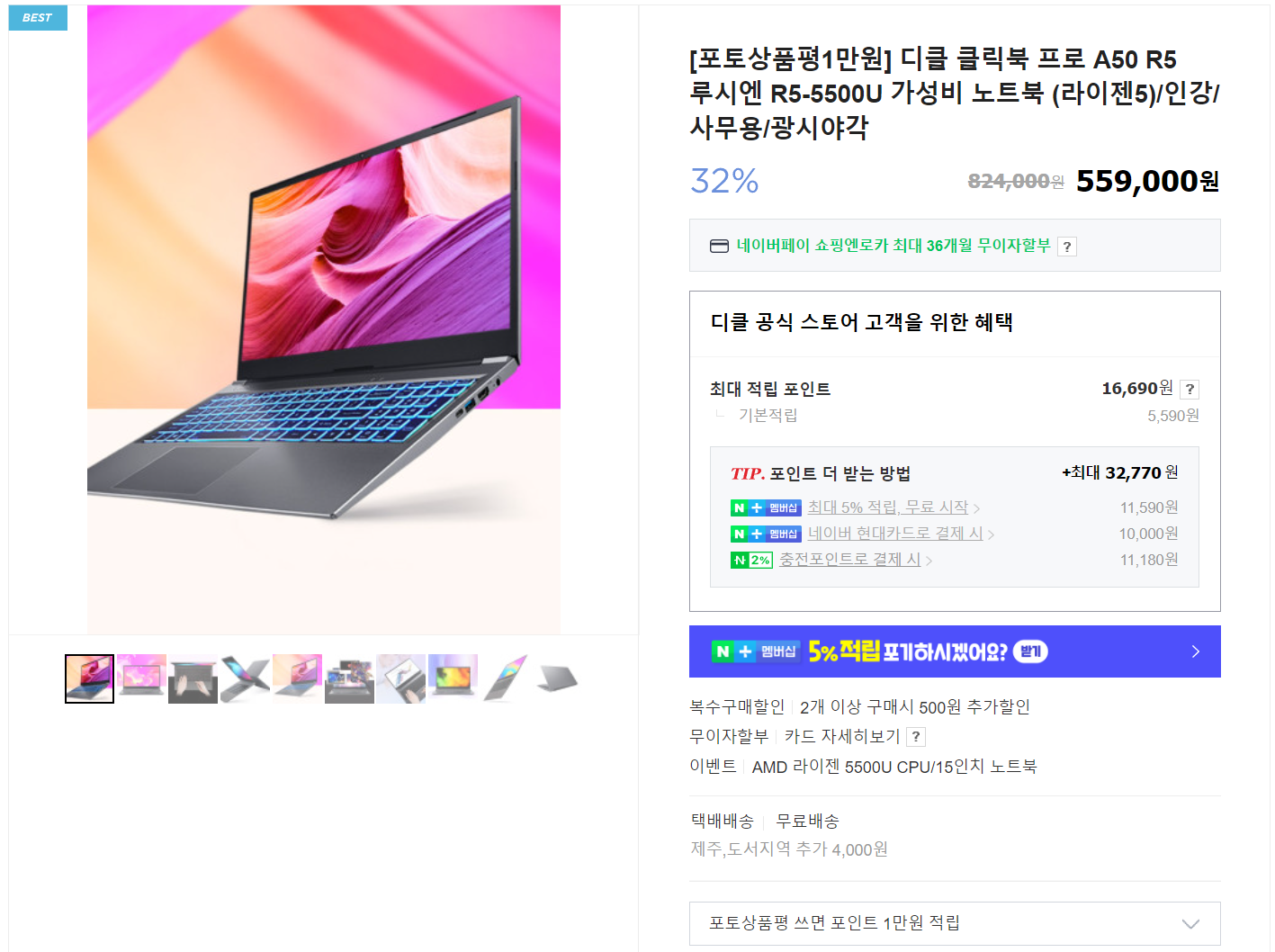Image resolution: width=1275 pixels, height=952 pixels.
Task: Select the closed gray laptop last thumbnail
Action: pyautogui.click(x=557, y=678)
